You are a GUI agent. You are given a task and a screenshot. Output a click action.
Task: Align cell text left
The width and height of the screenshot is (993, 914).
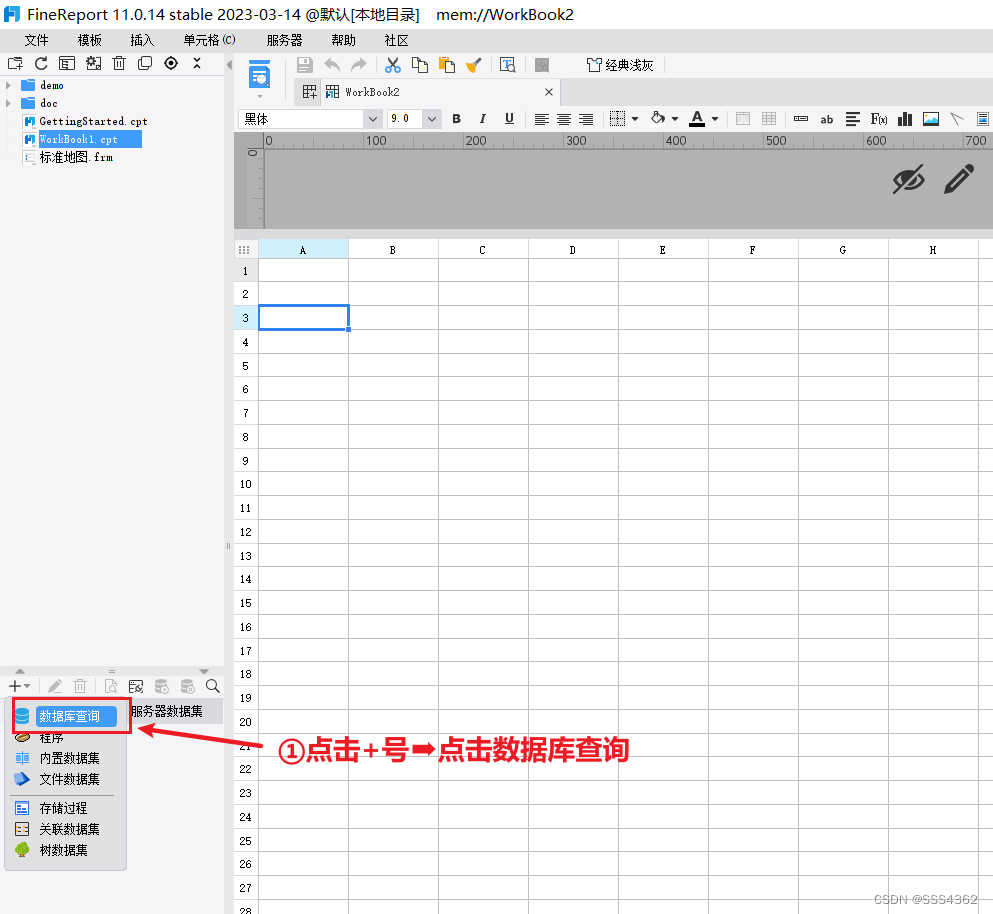tap(541, 119)
